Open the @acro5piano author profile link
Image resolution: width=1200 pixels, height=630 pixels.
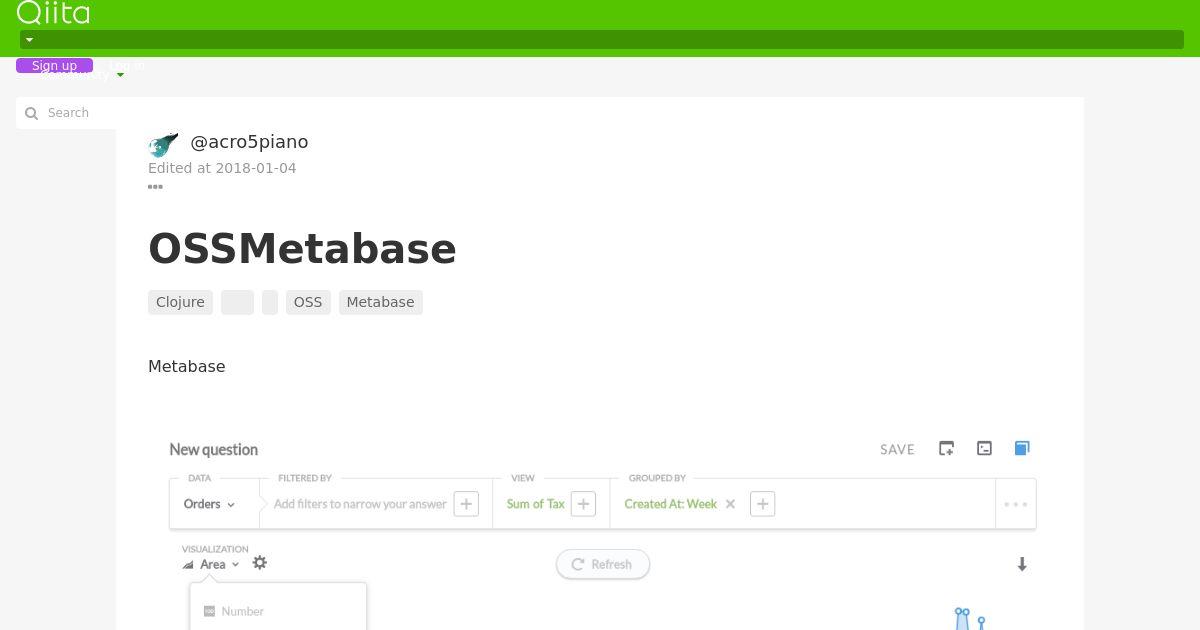tap(249, 142)
